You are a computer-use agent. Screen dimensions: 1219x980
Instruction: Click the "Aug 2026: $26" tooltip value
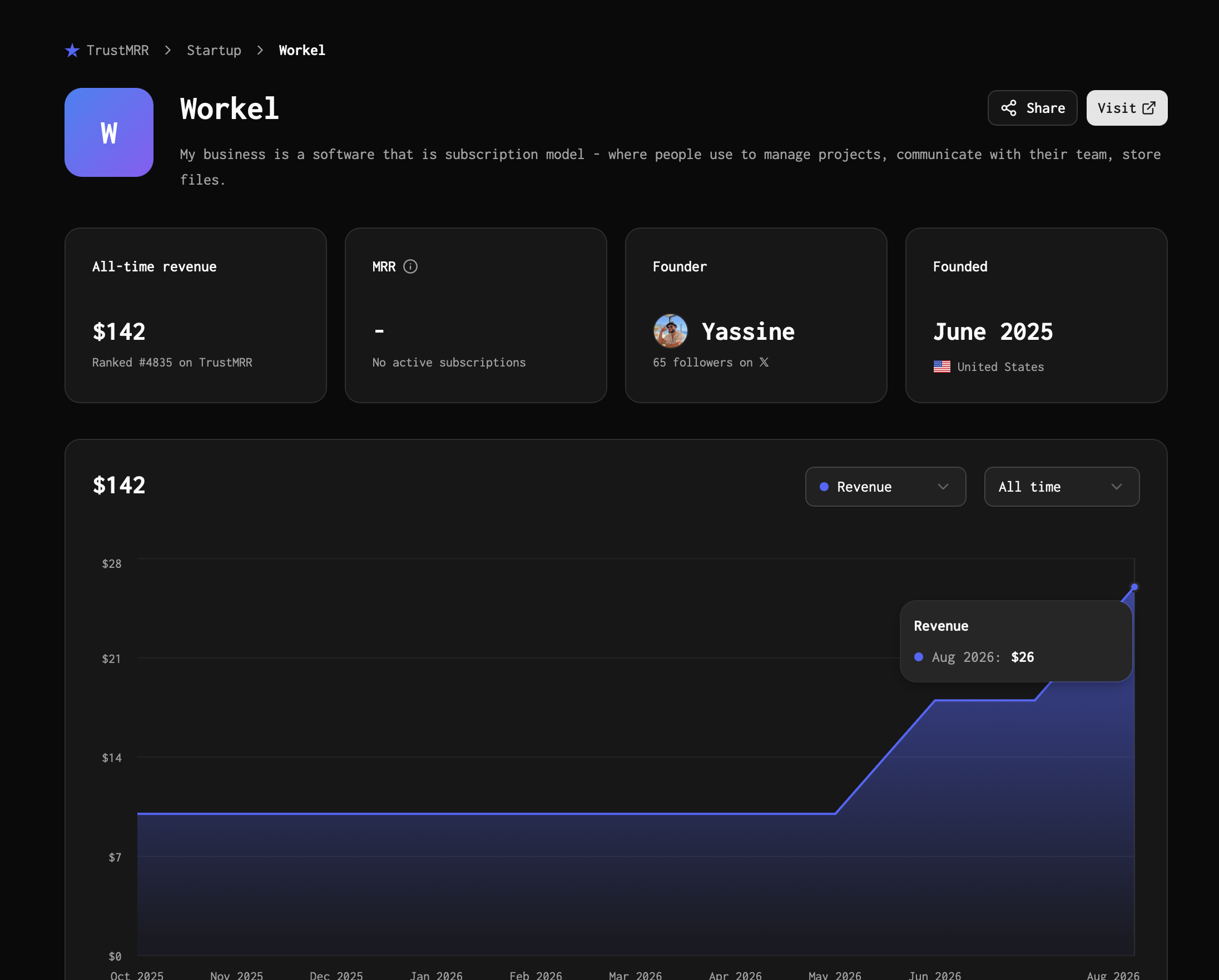pos(983,657)
